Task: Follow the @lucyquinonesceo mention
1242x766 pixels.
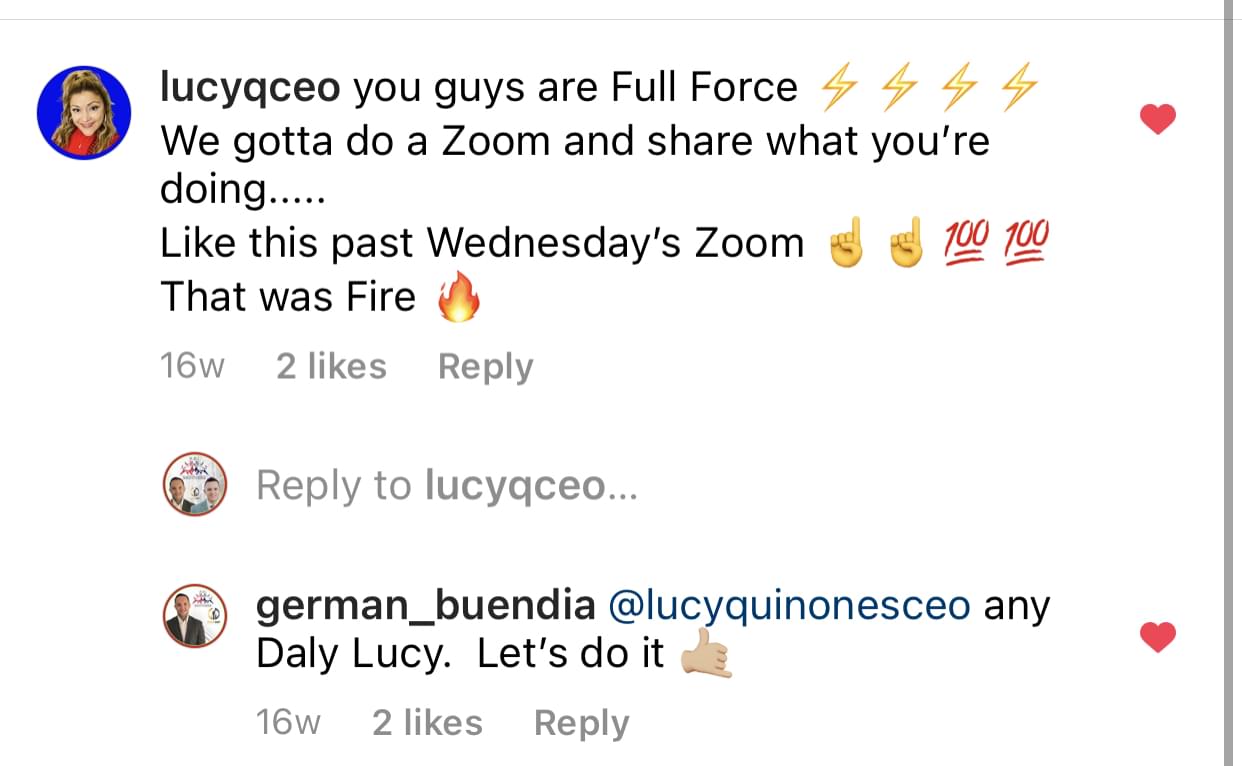Action: tap(789, 606)
